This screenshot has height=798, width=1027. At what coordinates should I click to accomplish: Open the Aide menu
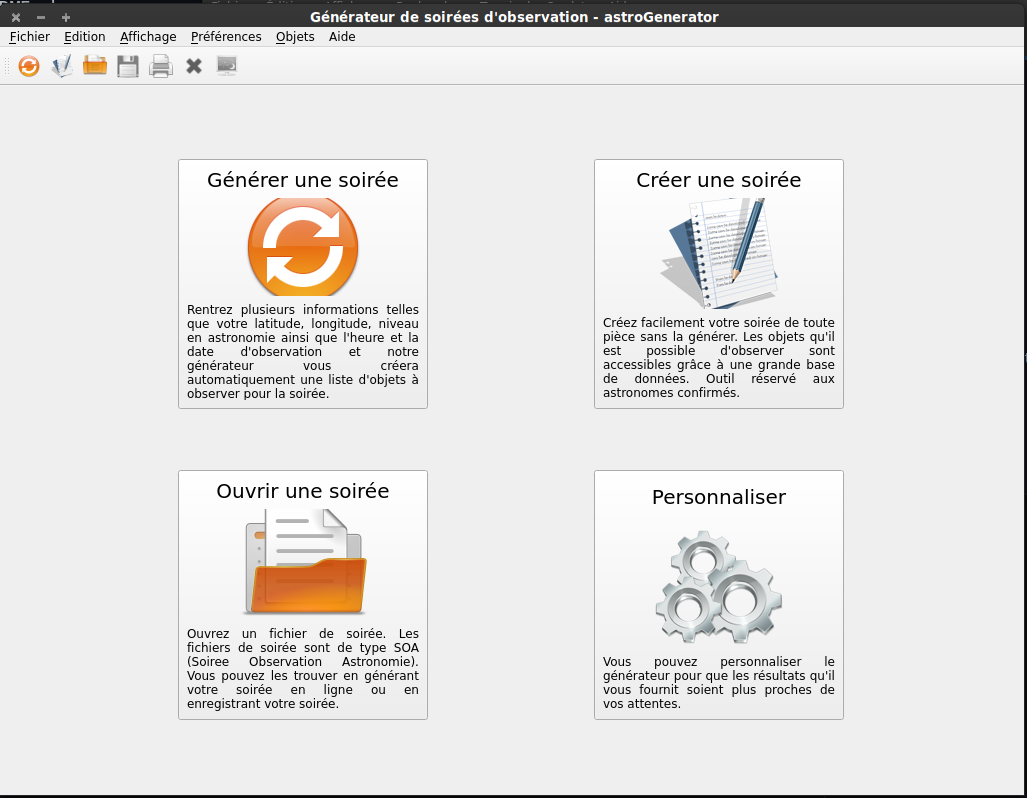[x=342, y=37]
